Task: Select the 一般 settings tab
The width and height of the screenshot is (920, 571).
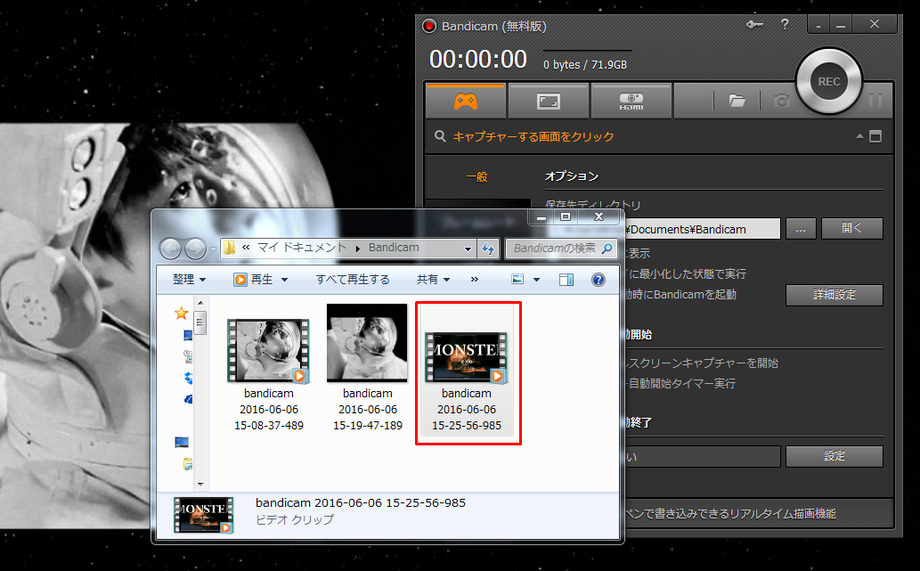Action: (477, 176)
